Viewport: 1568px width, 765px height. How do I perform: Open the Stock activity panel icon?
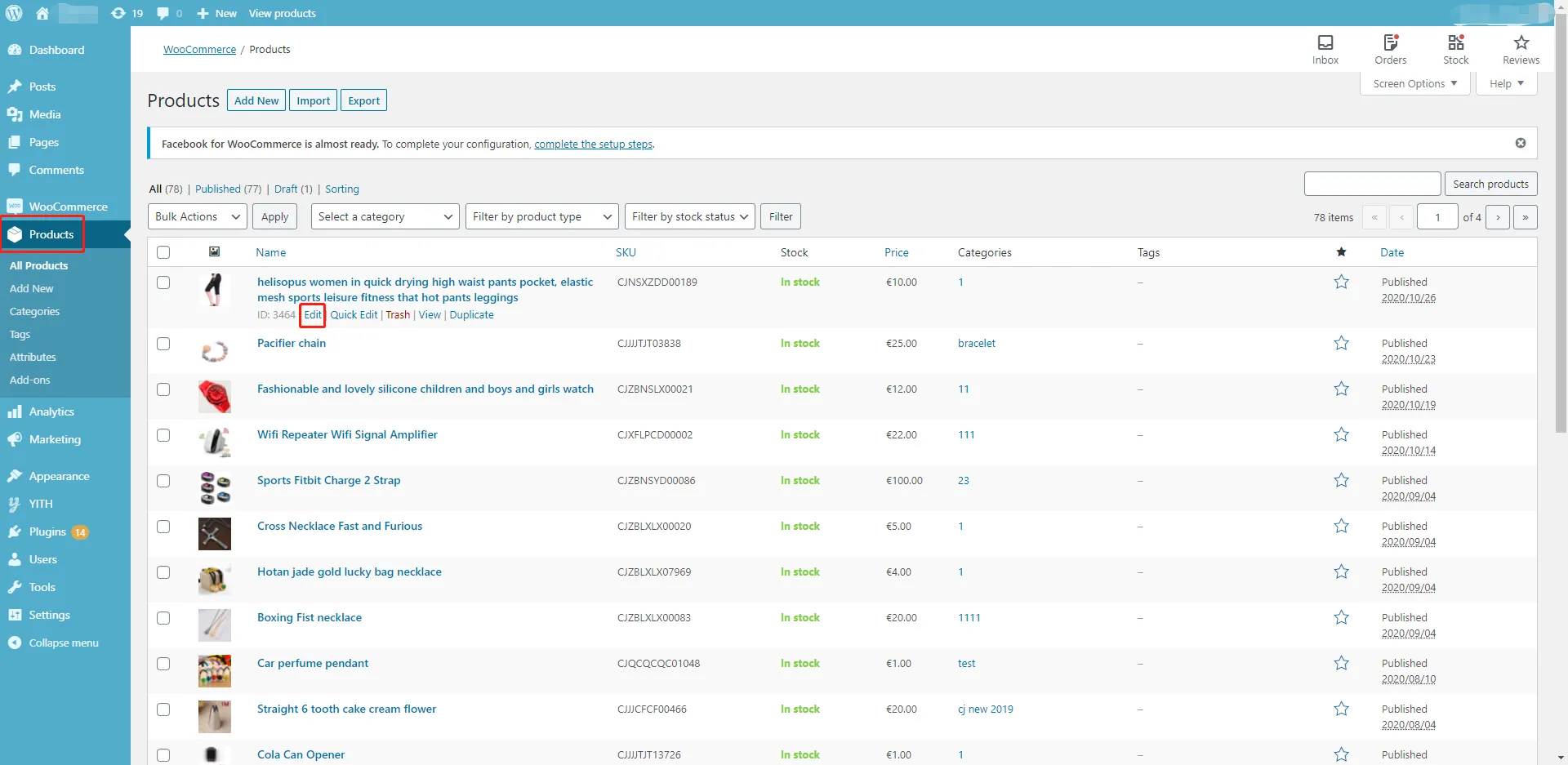tap(1455, 42)
